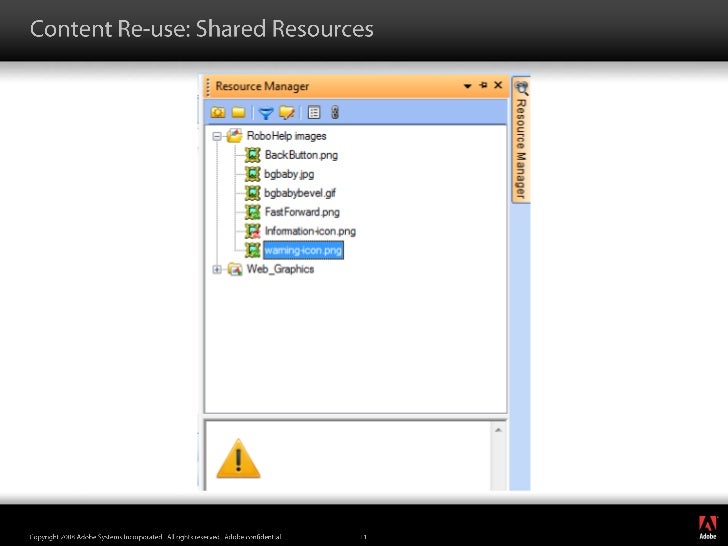Select Information-icon.png file
Screen dimensions: 728x546
[x=310, y=231]
